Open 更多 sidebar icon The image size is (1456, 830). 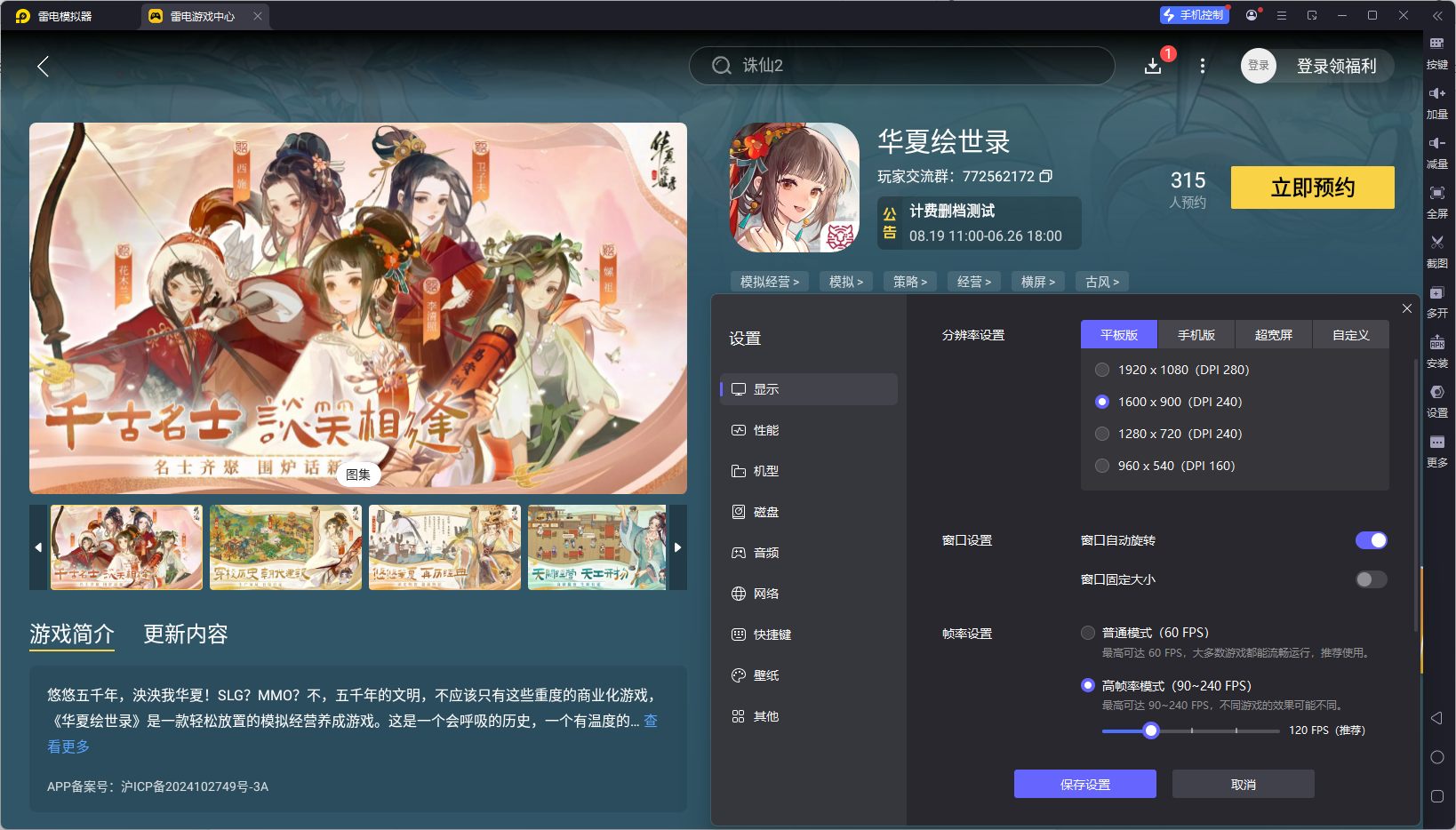(x=1437, y=451)
